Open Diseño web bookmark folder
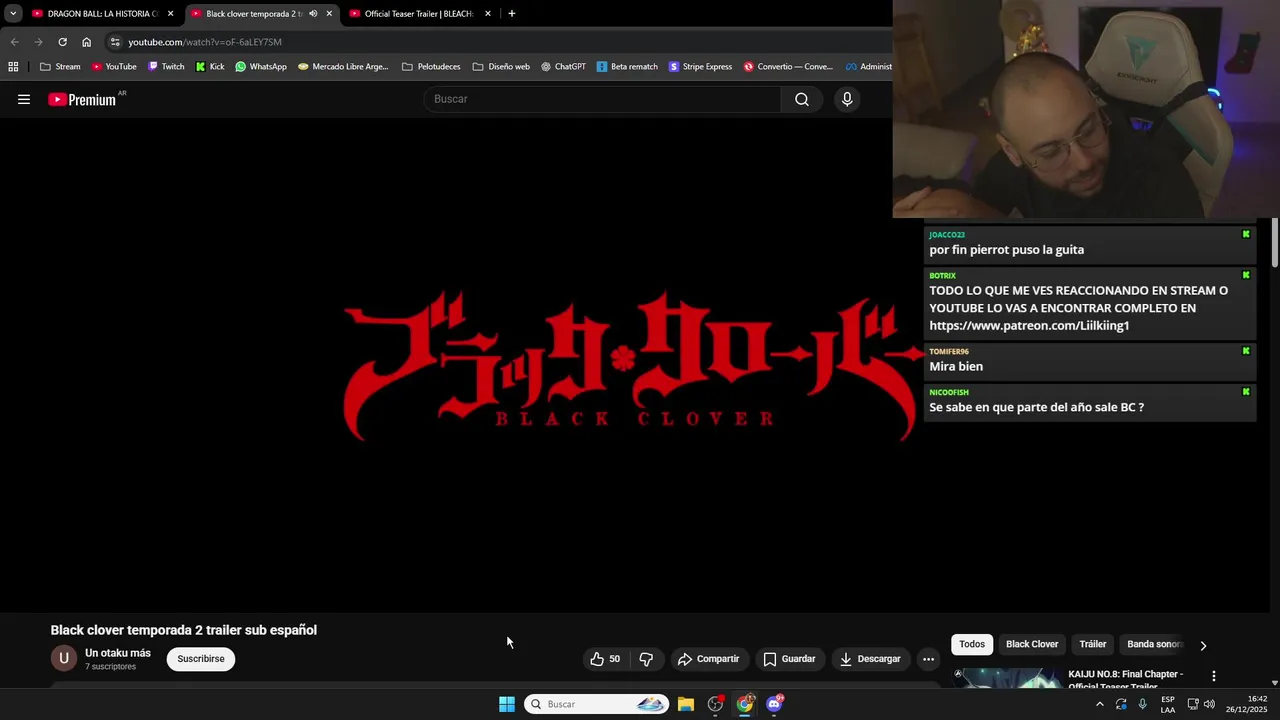Viewport: 1280px width, 720px height. [x=501, y=67]
